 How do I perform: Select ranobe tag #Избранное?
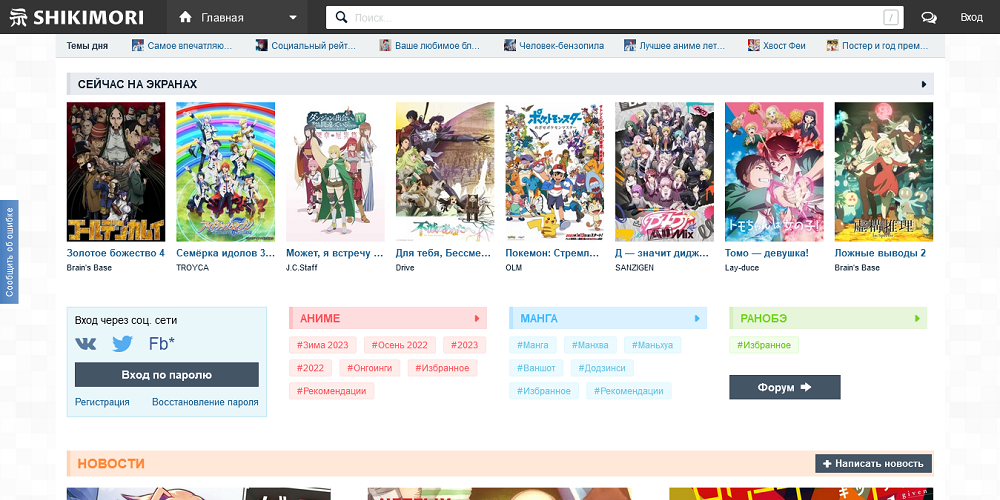click(x=764, y=345)
